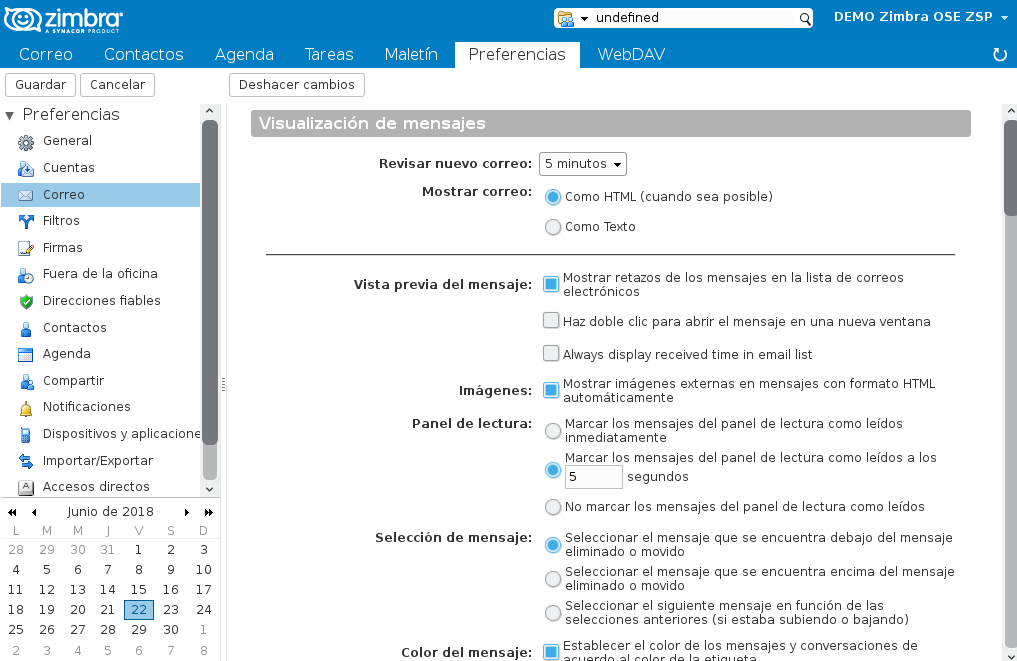Viewport: 1017px width, 661px height.
Task: Click sidebar scroll-up arrow
Action: point(209,111)
